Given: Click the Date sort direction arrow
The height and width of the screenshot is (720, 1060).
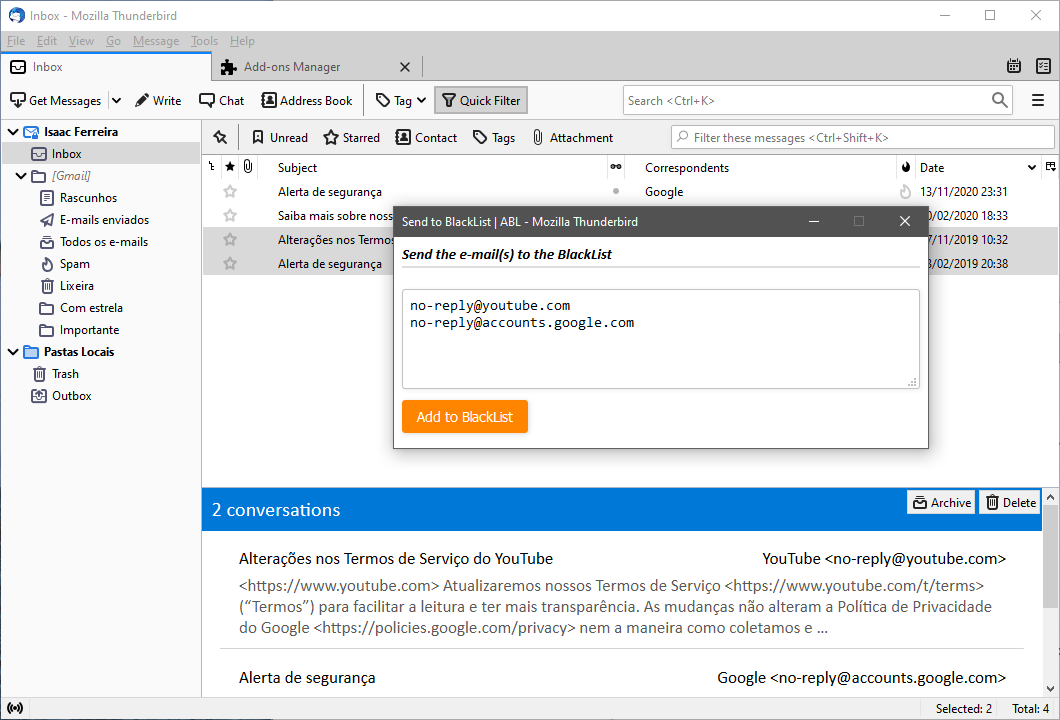Looking at the screenshot, I should pyautogui.click(x=1032, y=168).
